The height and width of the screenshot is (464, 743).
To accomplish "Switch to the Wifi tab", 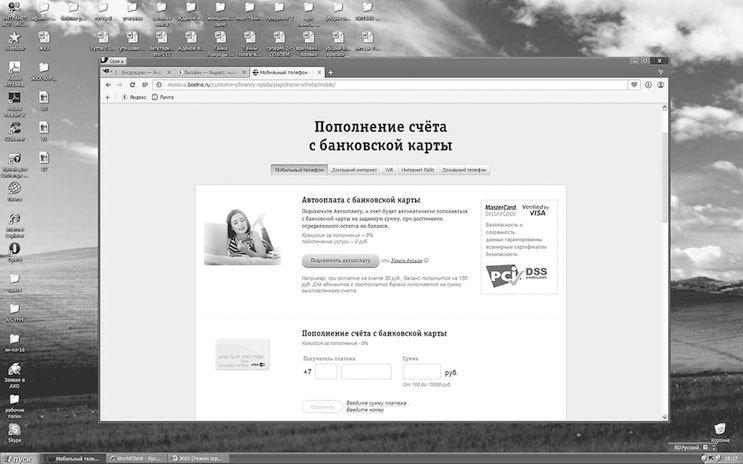I will coord(389,170).
